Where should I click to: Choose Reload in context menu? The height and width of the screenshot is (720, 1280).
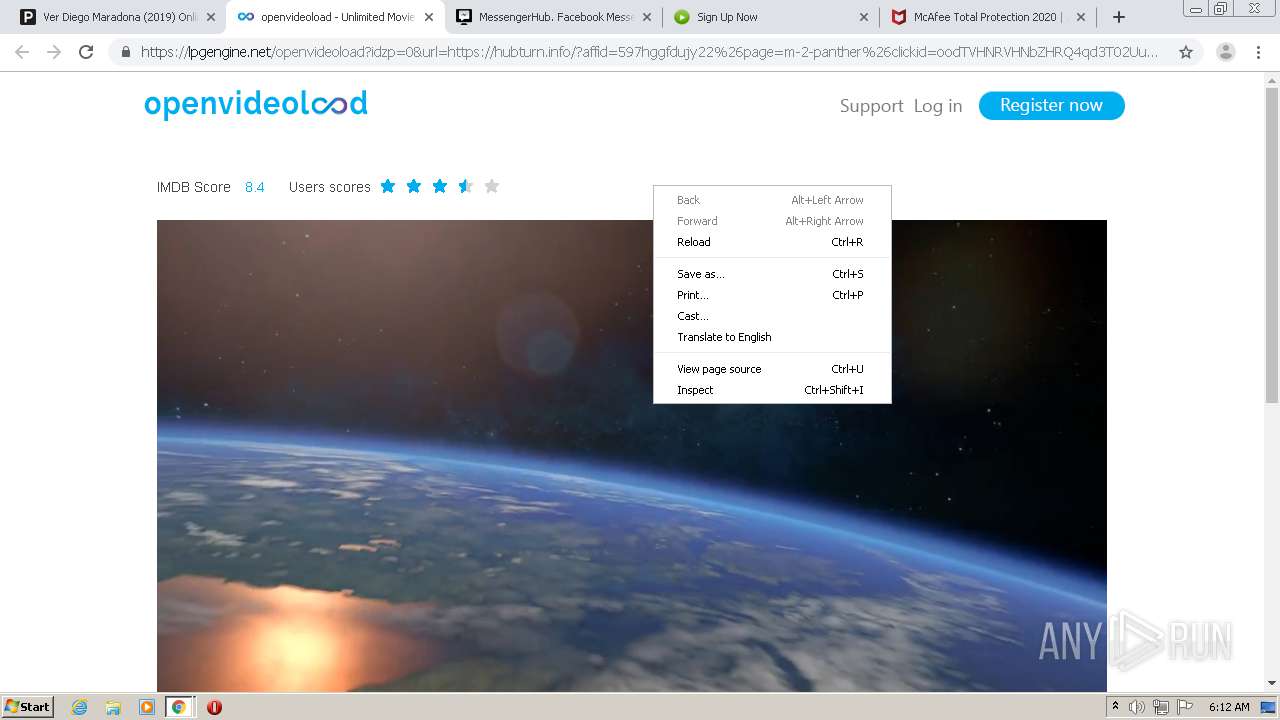coord(772,242)
